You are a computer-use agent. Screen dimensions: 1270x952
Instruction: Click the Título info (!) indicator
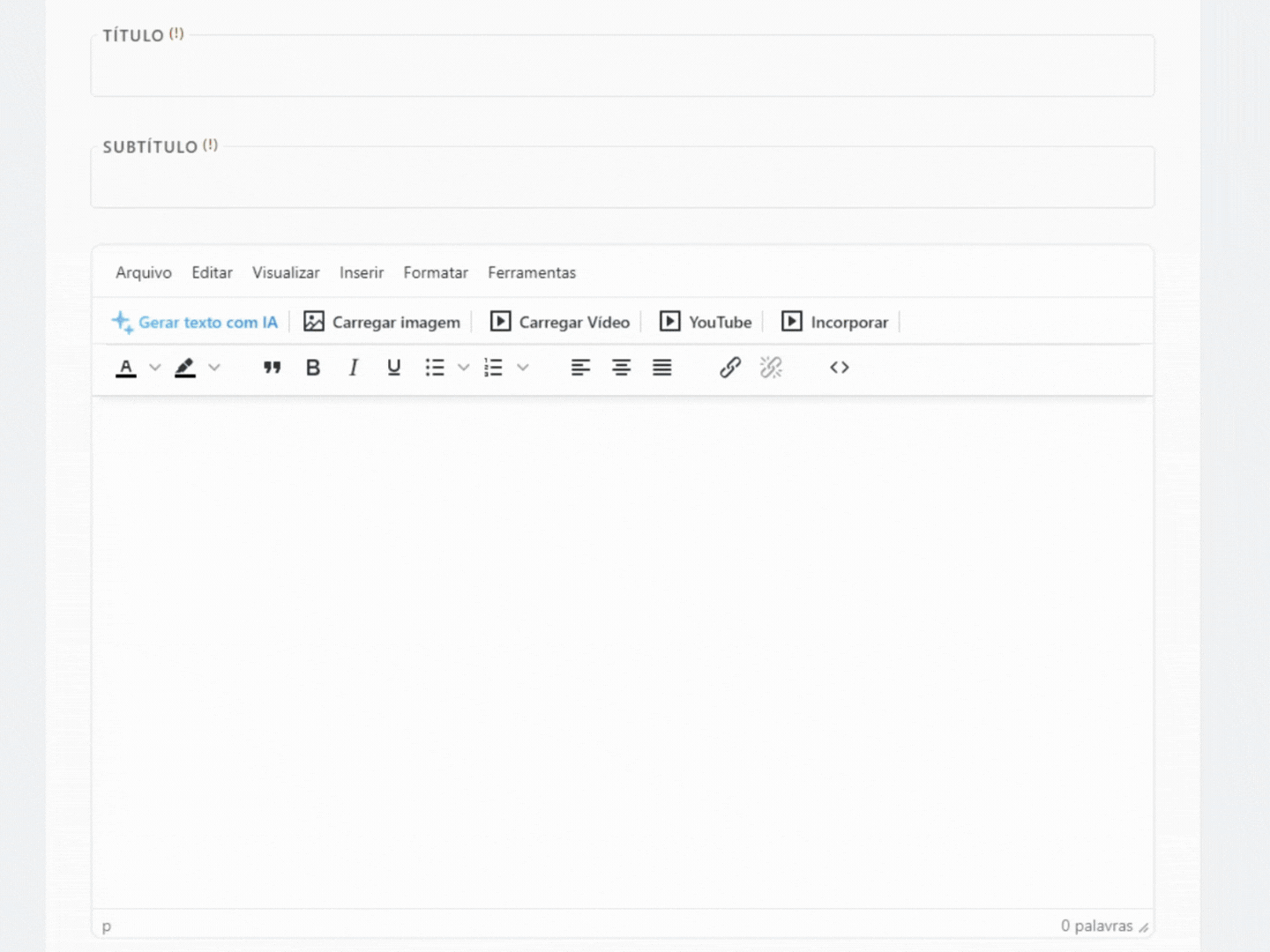coord(176,33)
